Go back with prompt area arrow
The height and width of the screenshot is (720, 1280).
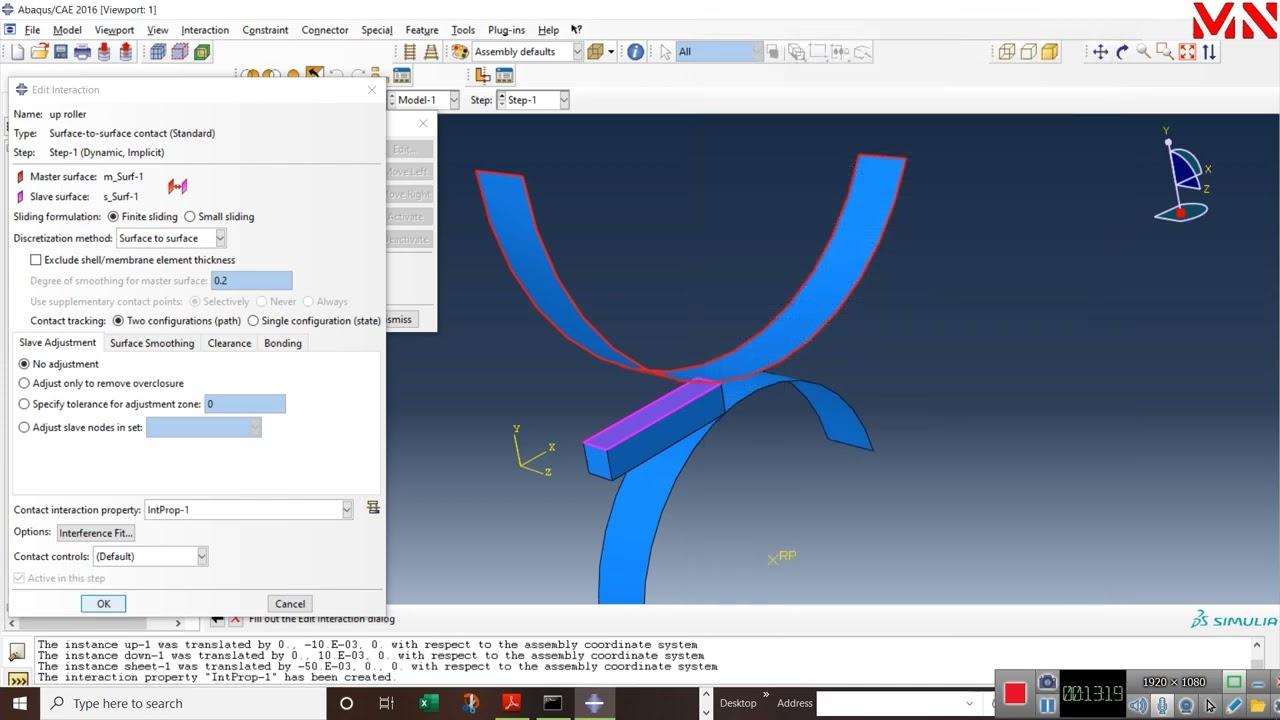pyautogui.click(x=217, y=620)
